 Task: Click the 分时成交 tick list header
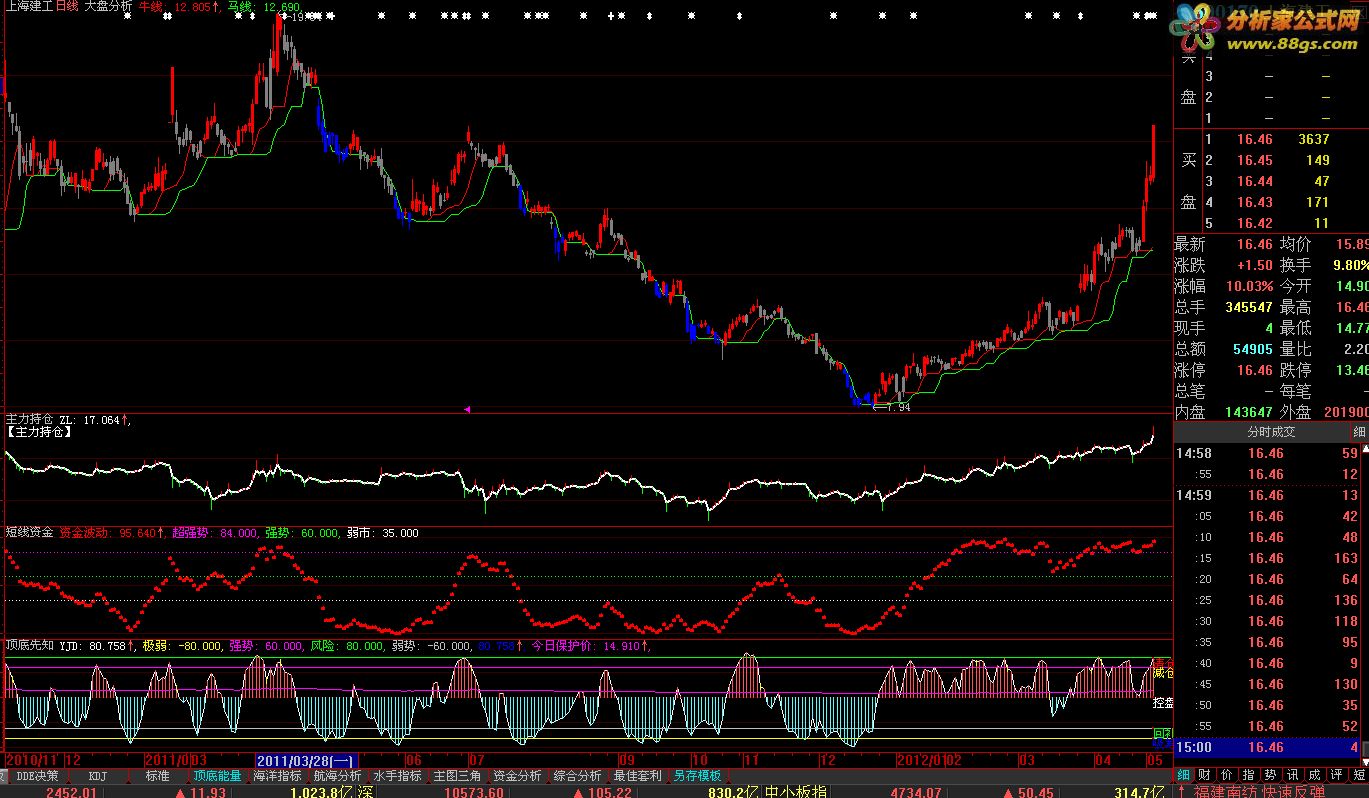click(1270, 432)
